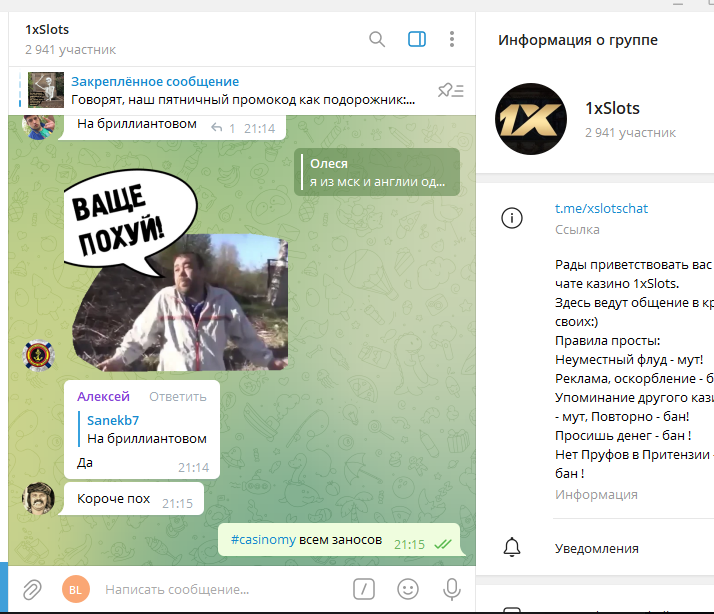Click Ответить in Алексей's message
The height and width of the screenshot is (614, 714).
point(178,397)
